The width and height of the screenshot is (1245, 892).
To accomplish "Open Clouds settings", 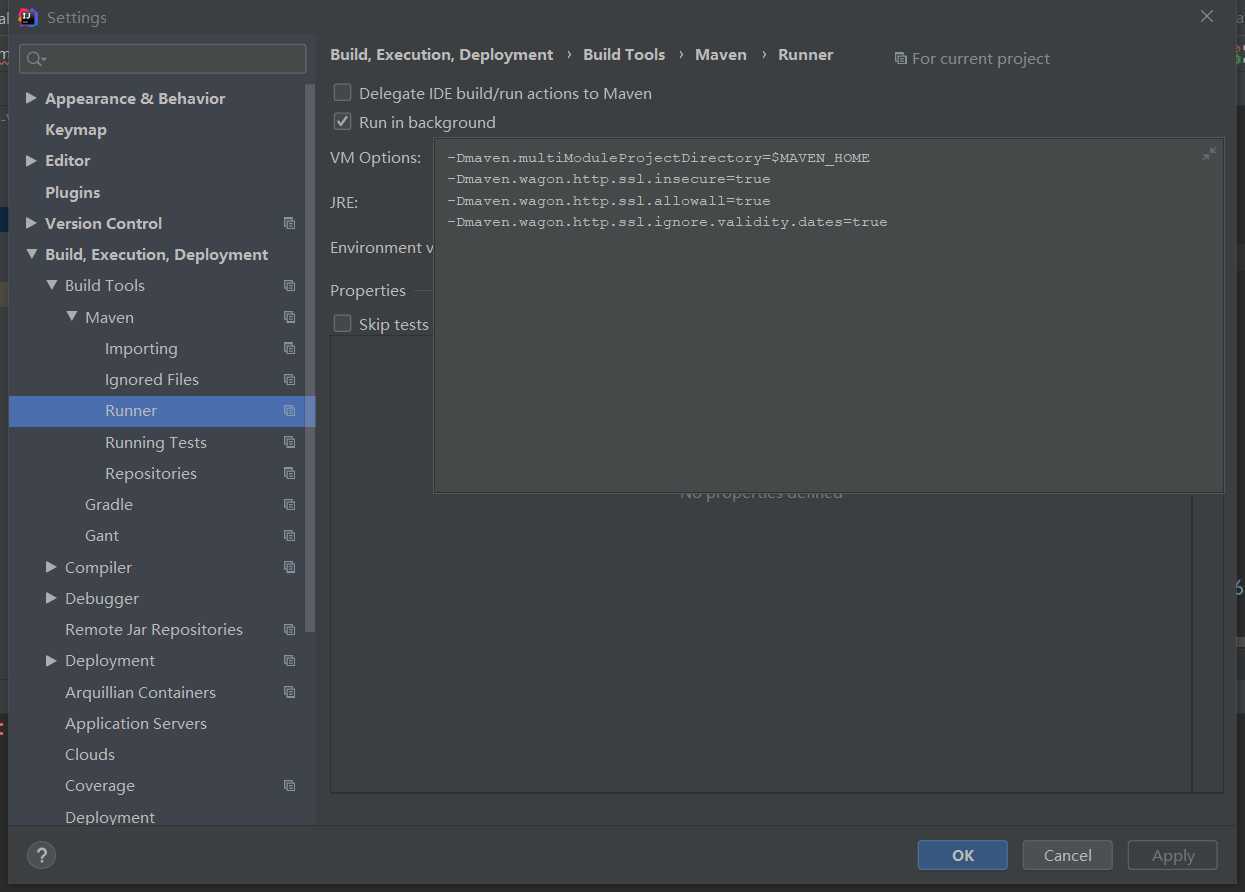I will click(x=90, y=754).
